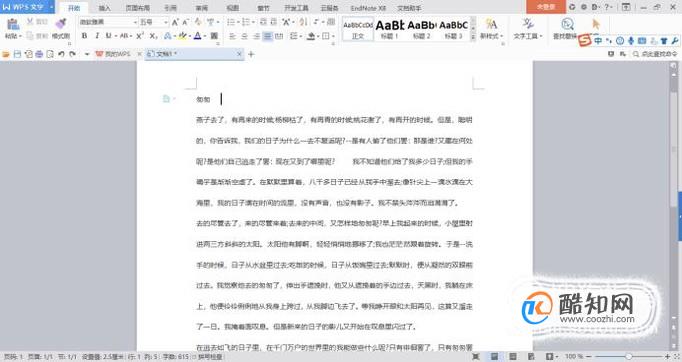682x362 pixels.
Task: Expand the bullet list dropdown arrow
Action: tap(237, 22)
